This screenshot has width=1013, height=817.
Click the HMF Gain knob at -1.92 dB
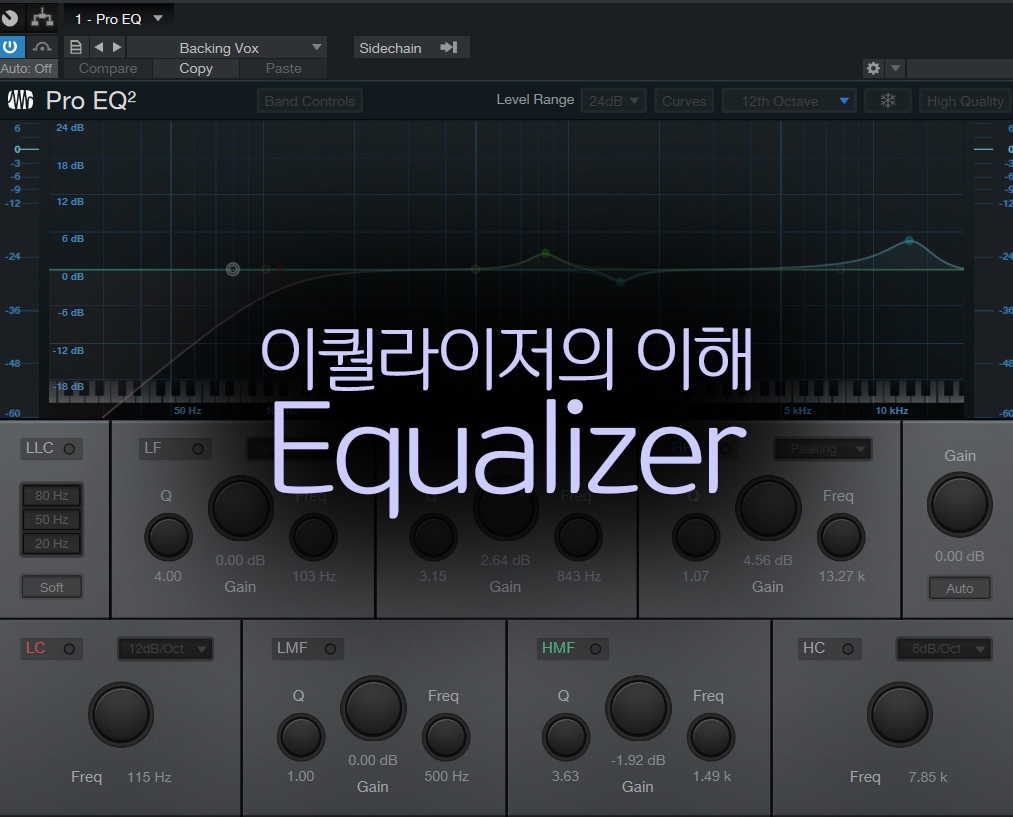(638, 708)
